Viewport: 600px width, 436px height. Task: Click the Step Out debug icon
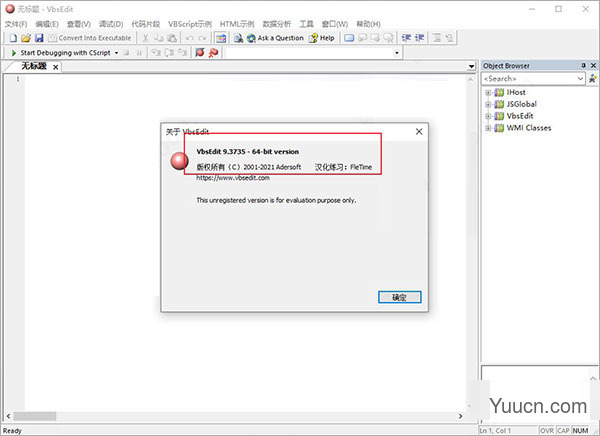click(x=182, y=52)
